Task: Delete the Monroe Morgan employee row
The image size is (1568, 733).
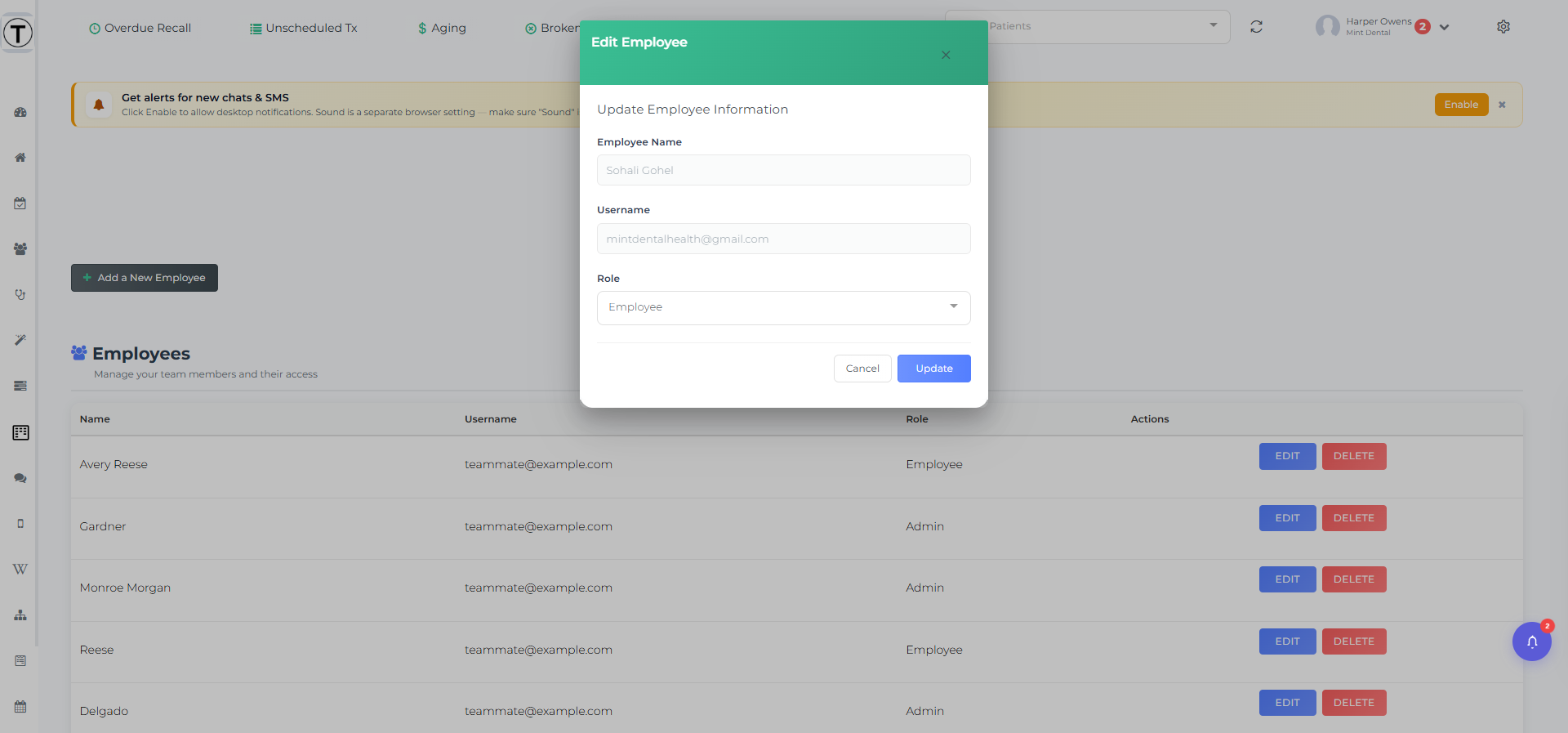Action: click(1354, 579)
